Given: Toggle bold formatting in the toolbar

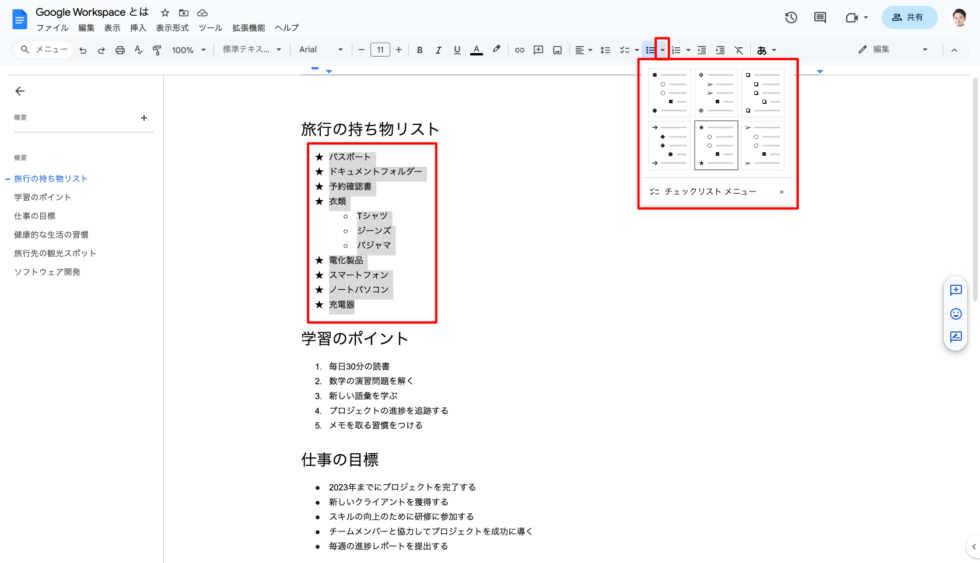Looking at the screenshot, I should tap(420, 50).
